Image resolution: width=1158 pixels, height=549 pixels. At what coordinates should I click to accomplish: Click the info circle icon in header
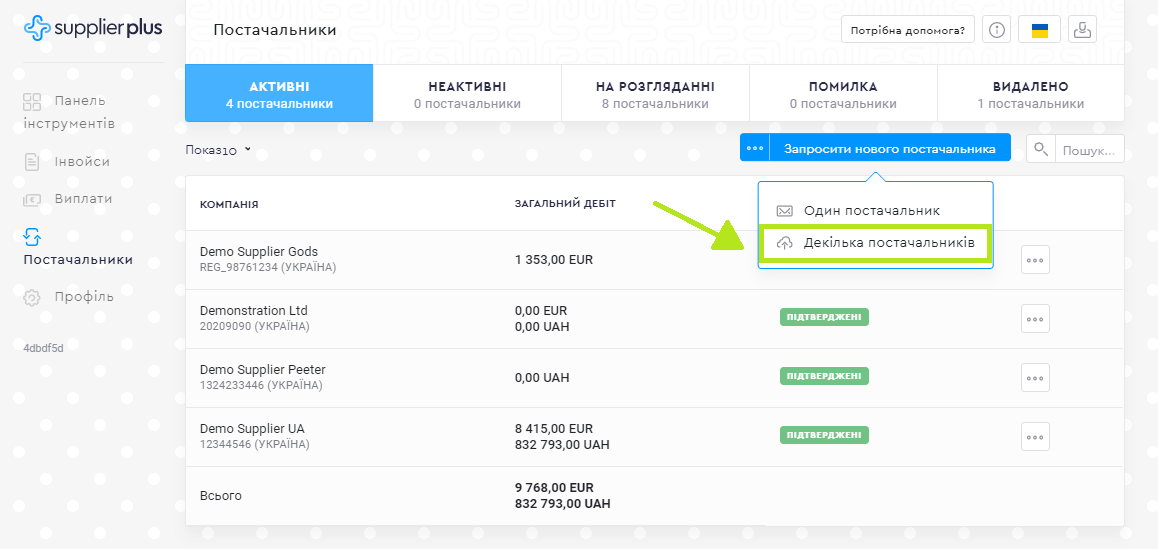pyautogui.click(x=997, y=30)
